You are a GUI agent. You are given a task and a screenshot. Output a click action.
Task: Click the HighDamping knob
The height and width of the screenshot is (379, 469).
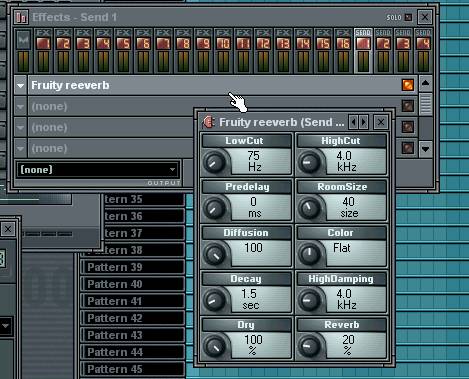coord(309,300)
